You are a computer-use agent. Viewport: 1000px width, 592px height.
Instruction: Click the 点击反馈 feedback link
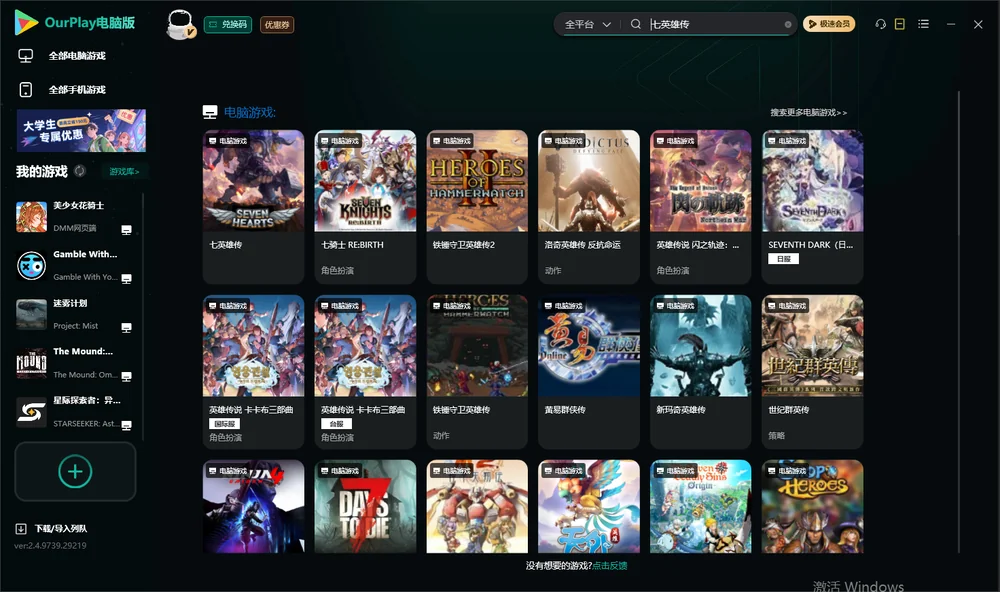tap(610, 565)
